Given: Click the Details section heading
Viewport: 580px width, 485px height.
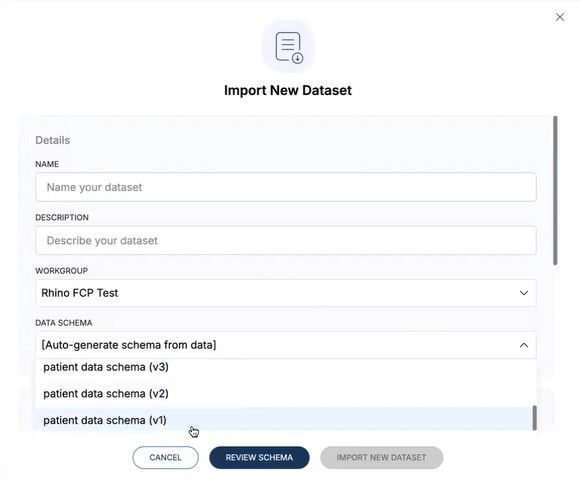Looking at the screenshot, I should coord(53,140).
